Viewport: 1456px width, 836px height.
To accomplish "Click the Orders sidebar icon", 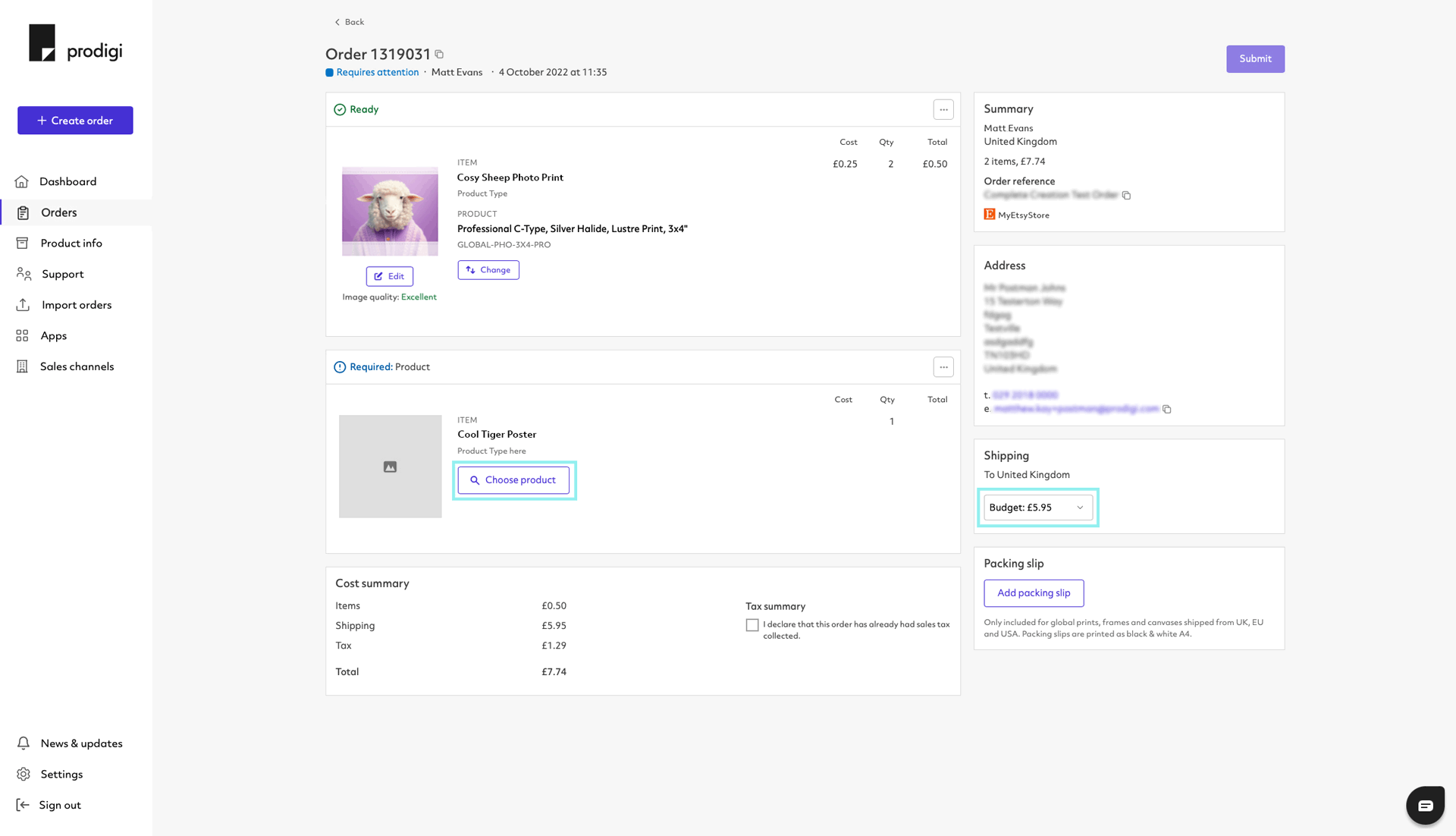I will (x=22, y=212).
